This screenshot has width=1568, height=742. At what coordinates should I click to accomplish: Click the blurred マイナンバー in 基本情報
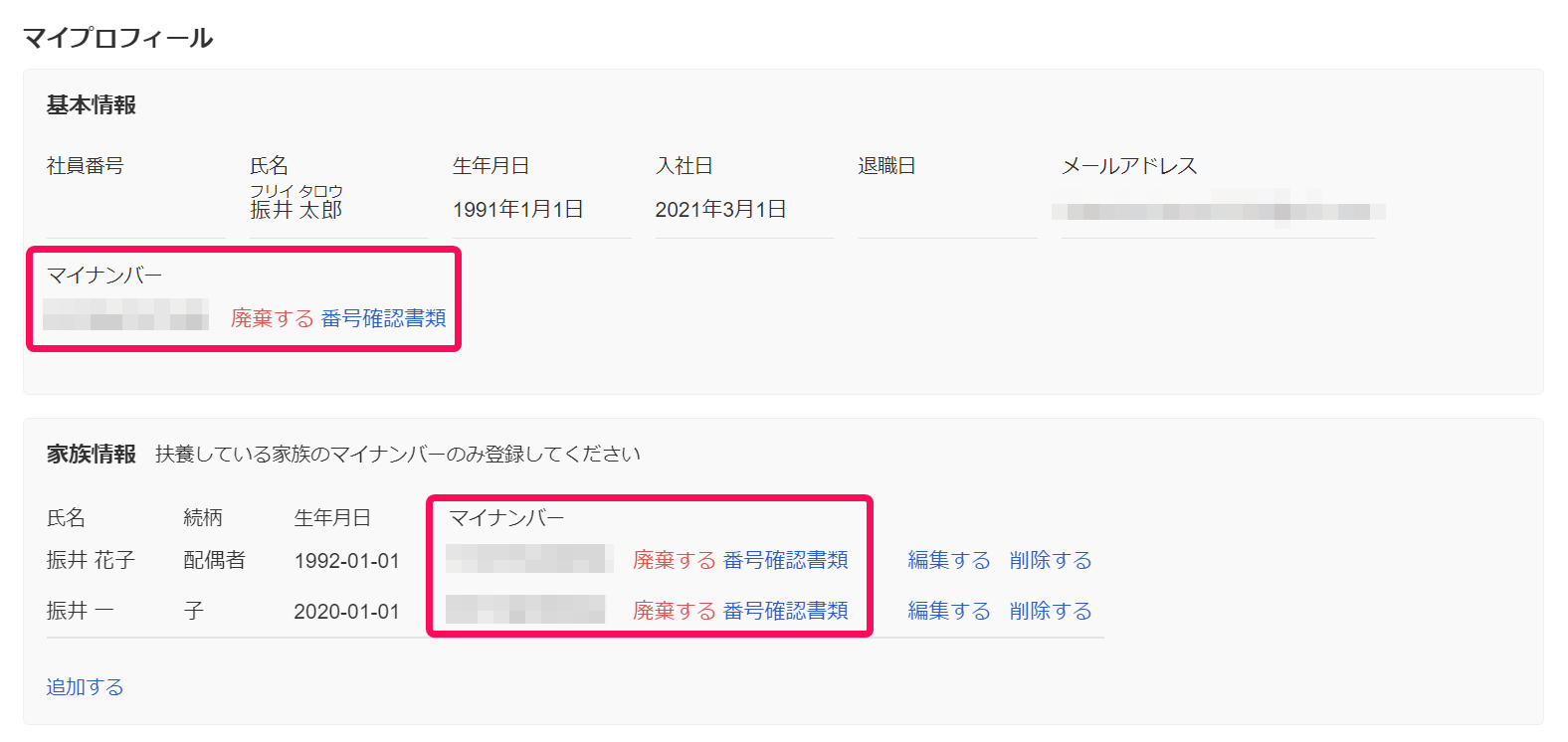(126, 315)
